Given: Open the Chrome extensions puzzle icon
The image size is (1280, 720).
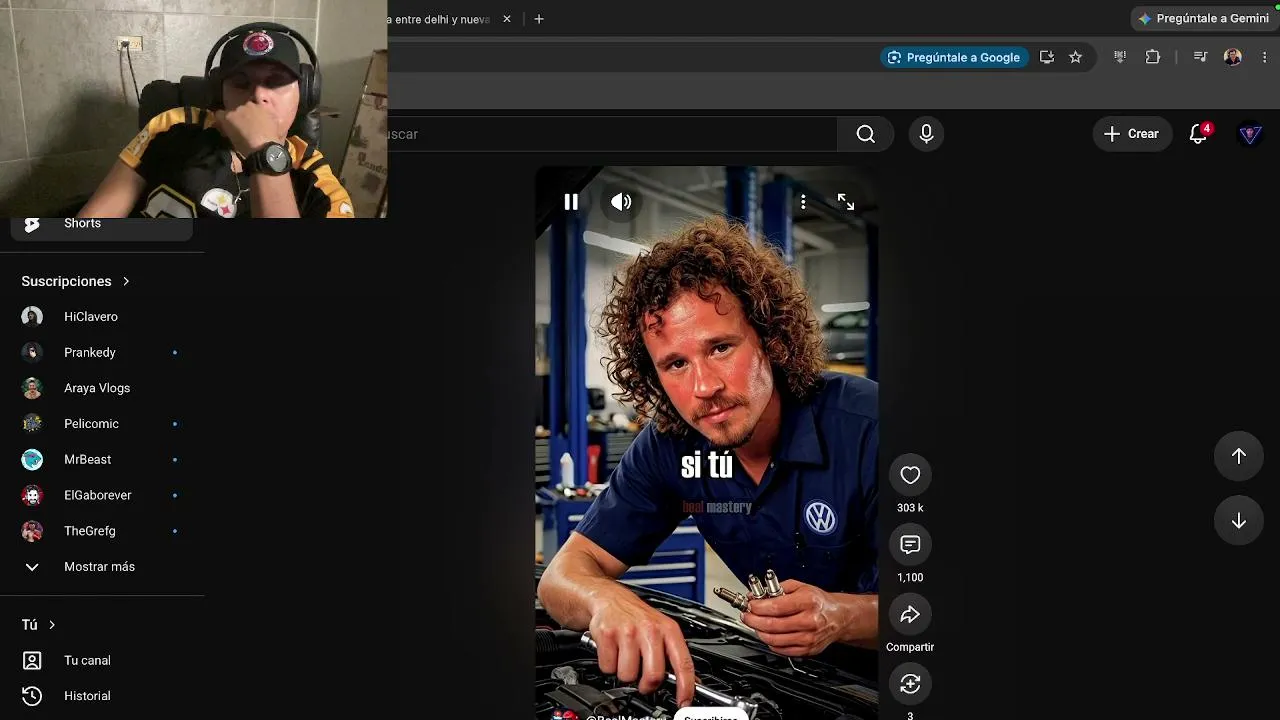Looking at the screenshot, I should point(1153,57).
